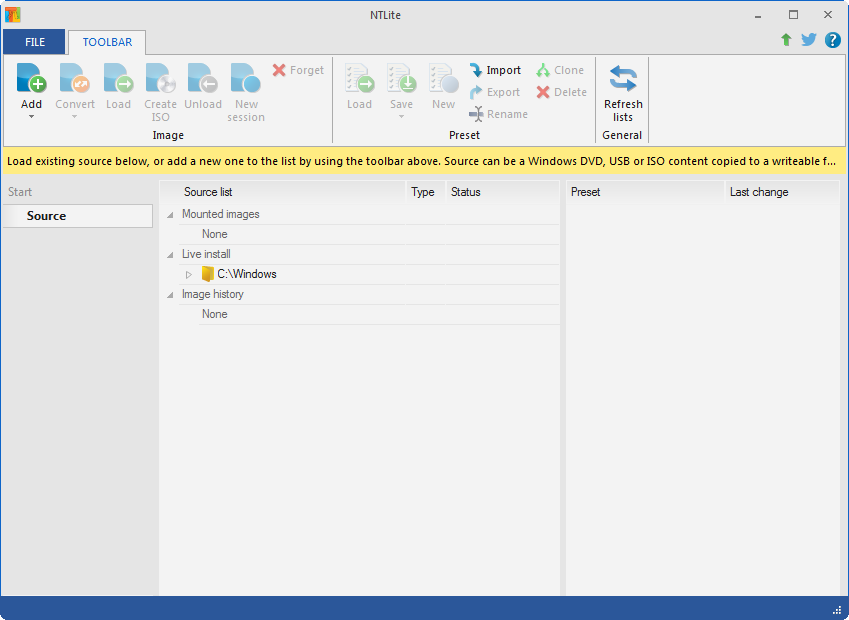This screenshot has height=620, width=849.
Task: Click the Preset Save icon
Action: tap(401, 78)
